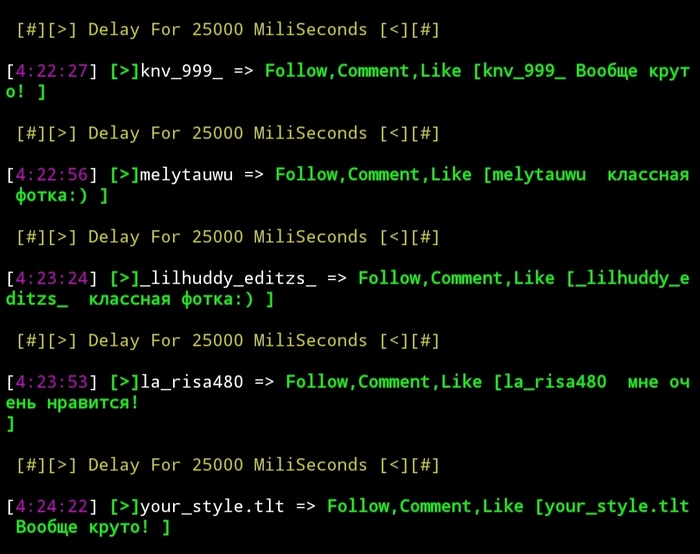The height and width of the screenshot is (554, 700).
Task: Click white la_risa480 username
Action: [x=192, y=382]
